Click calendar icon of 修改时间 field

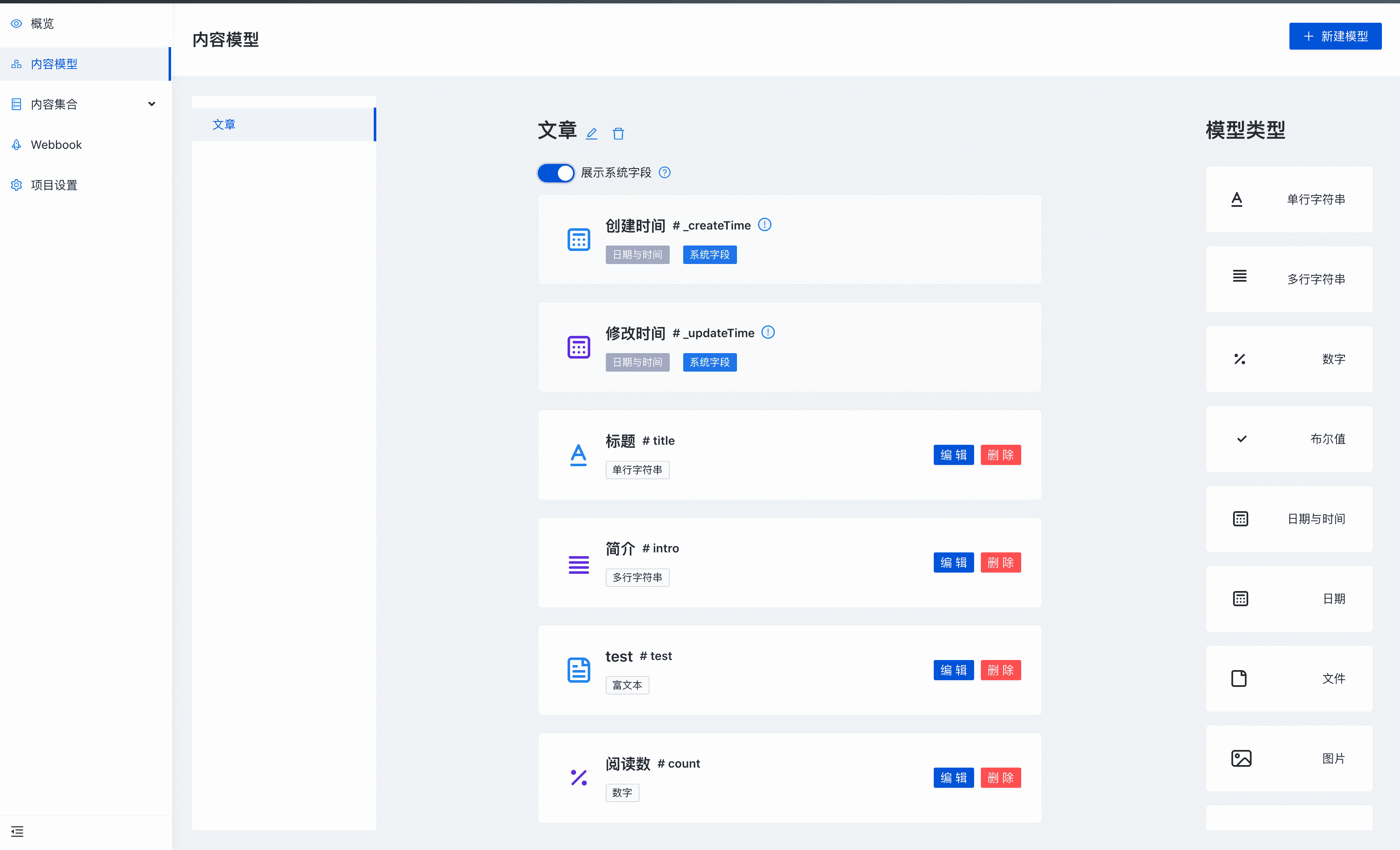[578, 346]
